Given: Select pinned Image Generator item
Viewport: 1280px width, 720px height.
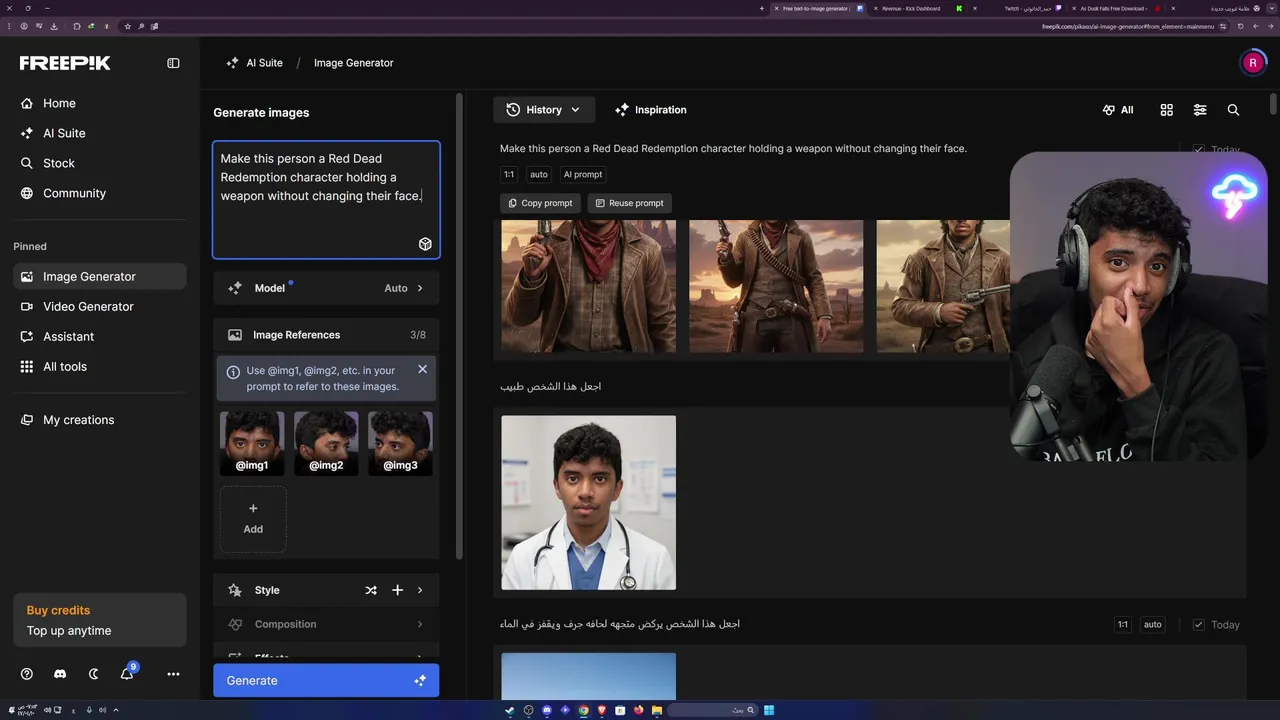Looking at the screenshot, I should (100, 276).
